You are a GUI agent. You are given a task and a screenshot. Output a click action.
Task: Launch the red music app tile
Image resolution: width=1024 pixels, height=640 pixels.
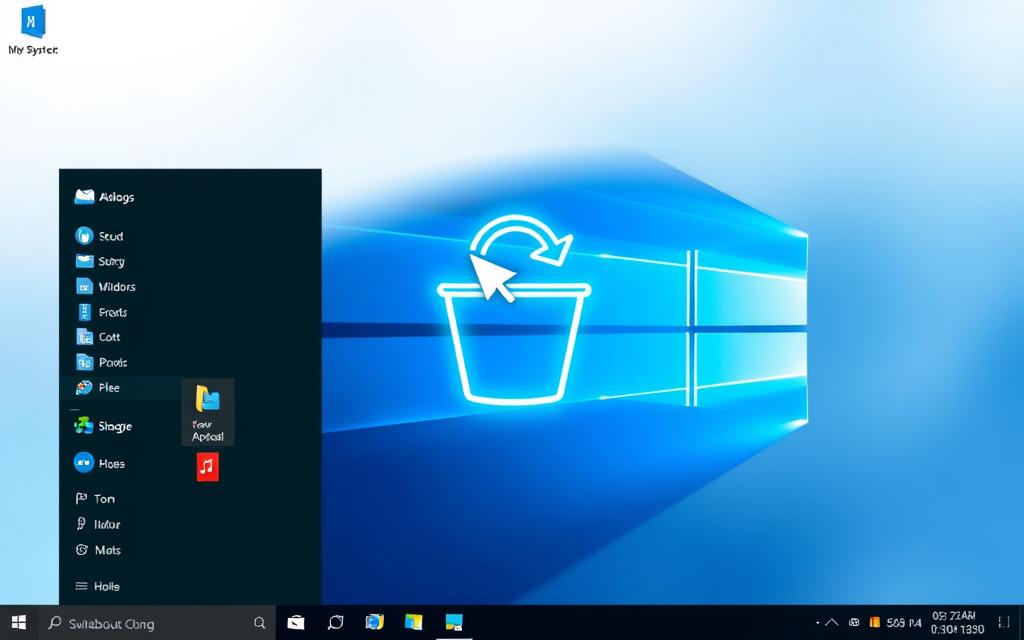point(207,467)
